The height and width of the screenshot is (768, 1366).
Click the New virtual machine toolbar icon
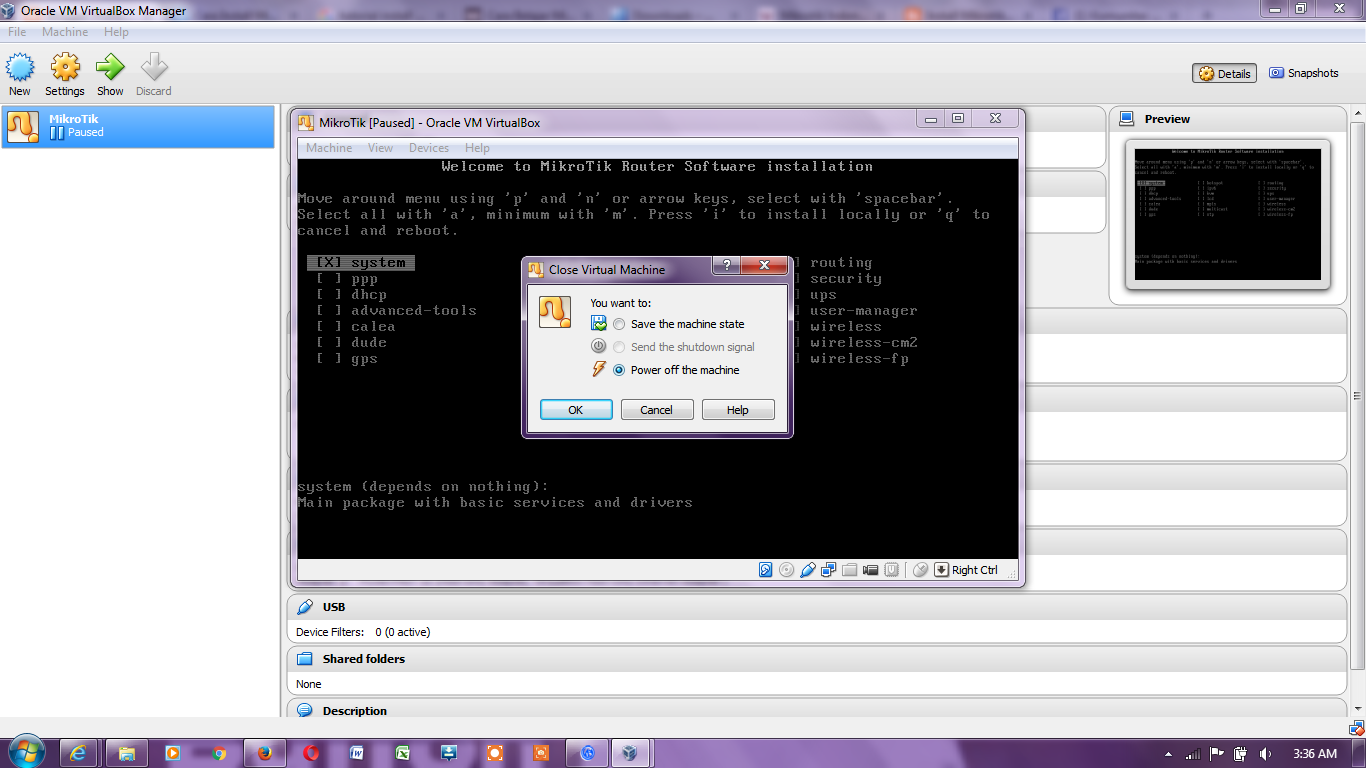click(20, 75)
